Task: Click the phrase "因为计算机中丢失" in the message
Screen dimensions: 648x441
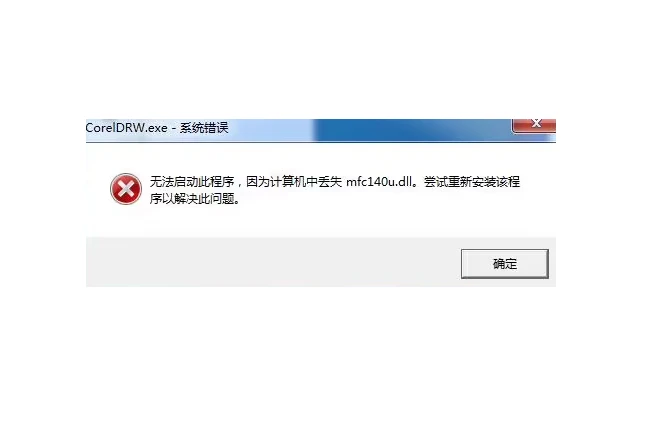Action: pos(294,181)
